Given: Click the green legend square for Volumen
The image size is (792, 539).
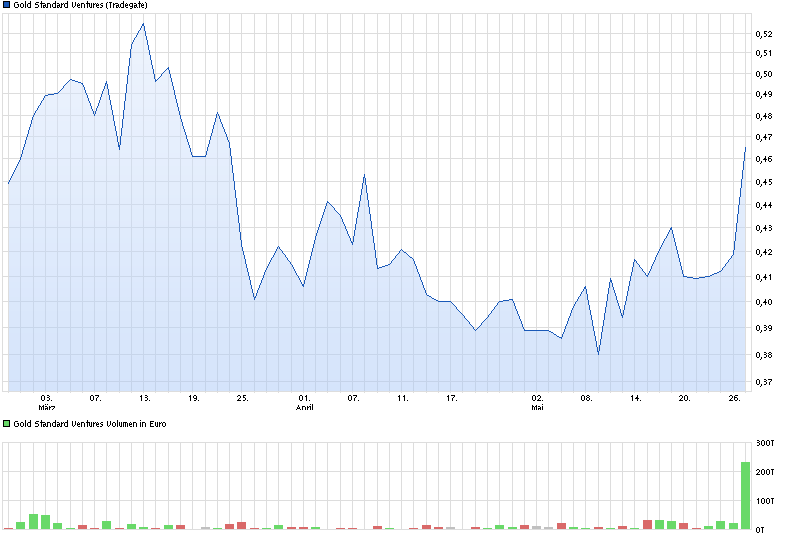Looking at the screenshot, I should pyautogui.click(x=7, y=424).
